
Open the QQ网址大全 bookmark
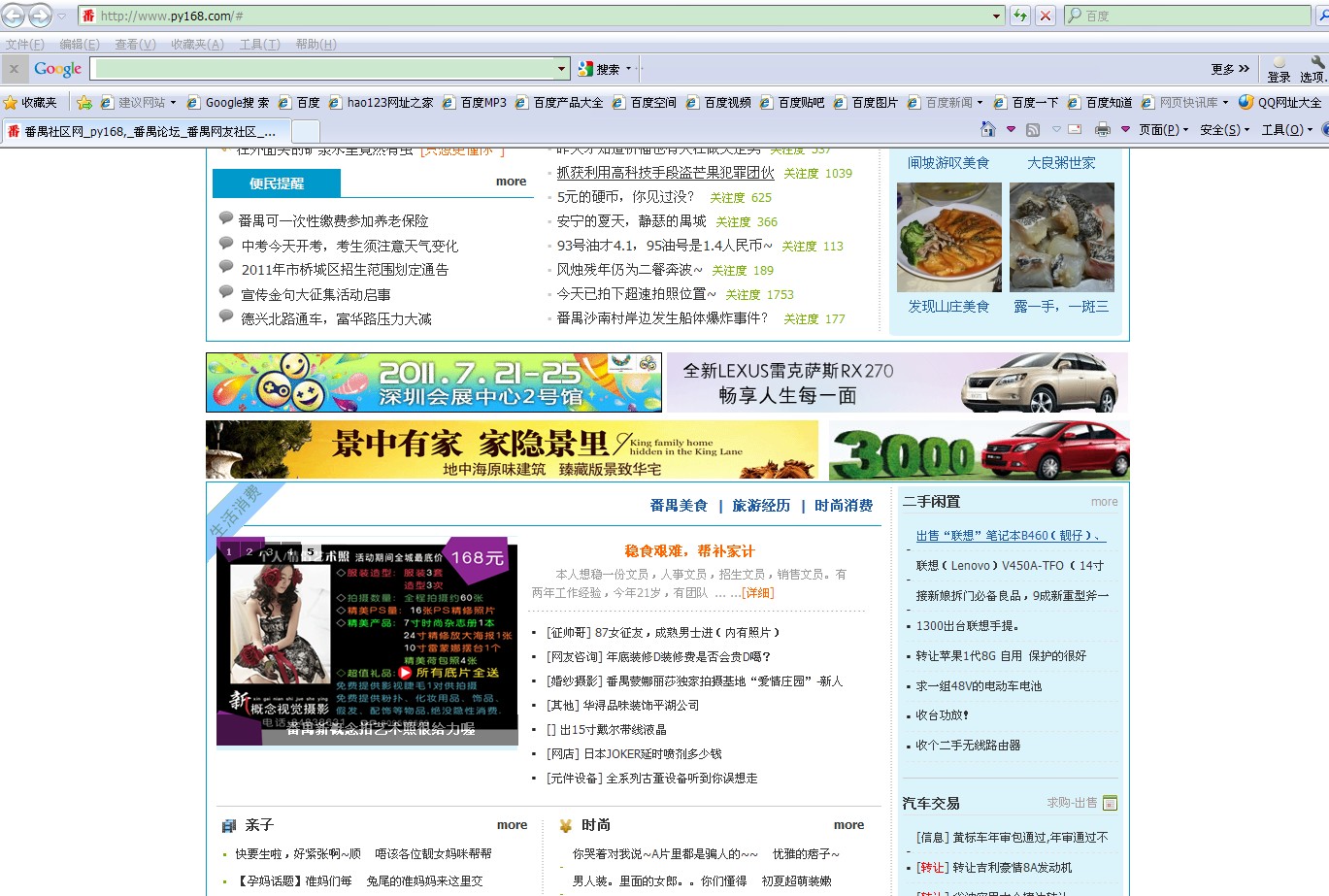click(1279, 102)
